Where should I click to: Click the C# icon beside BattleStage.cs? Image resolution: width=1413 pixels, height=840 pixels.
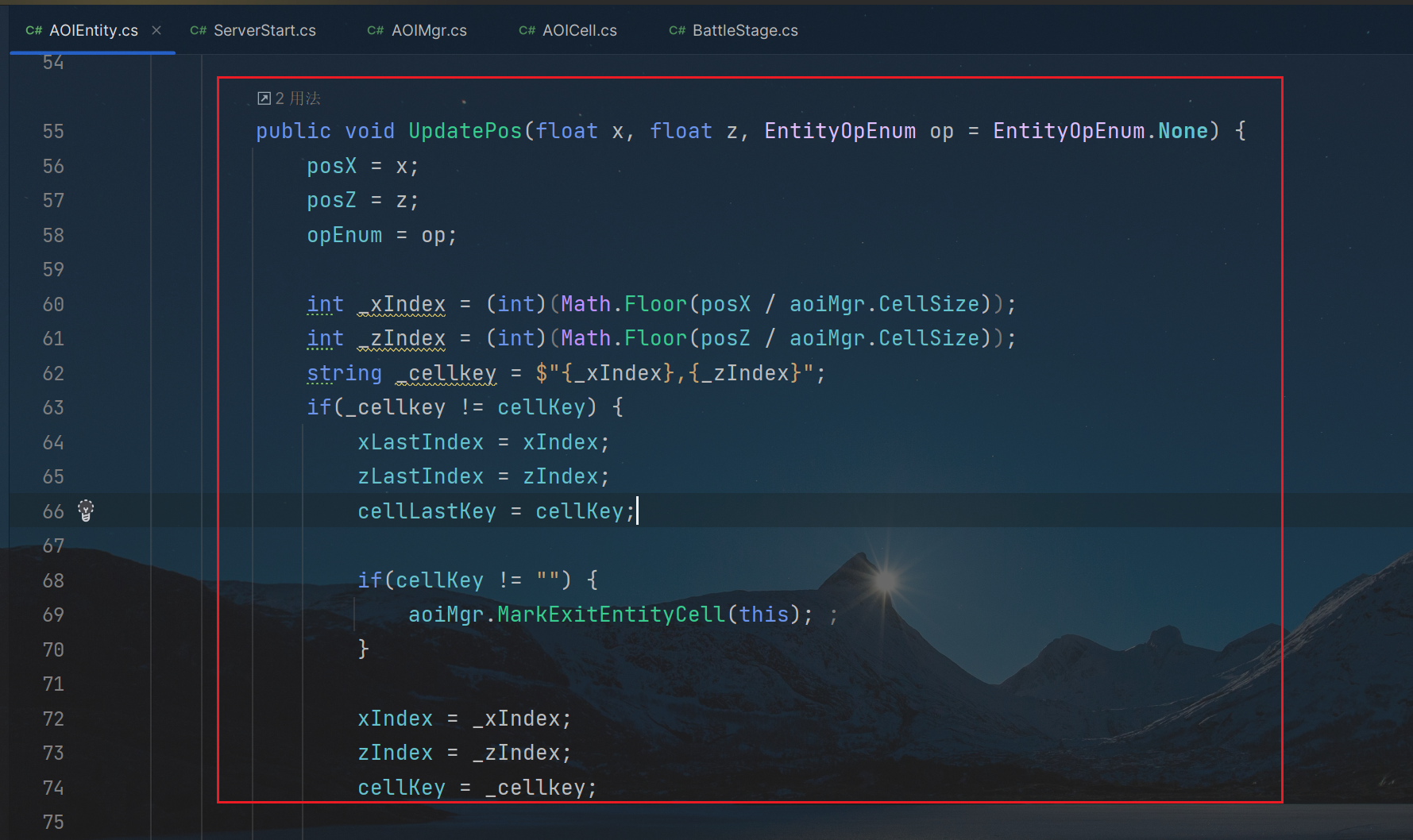(x=677, y=31)
